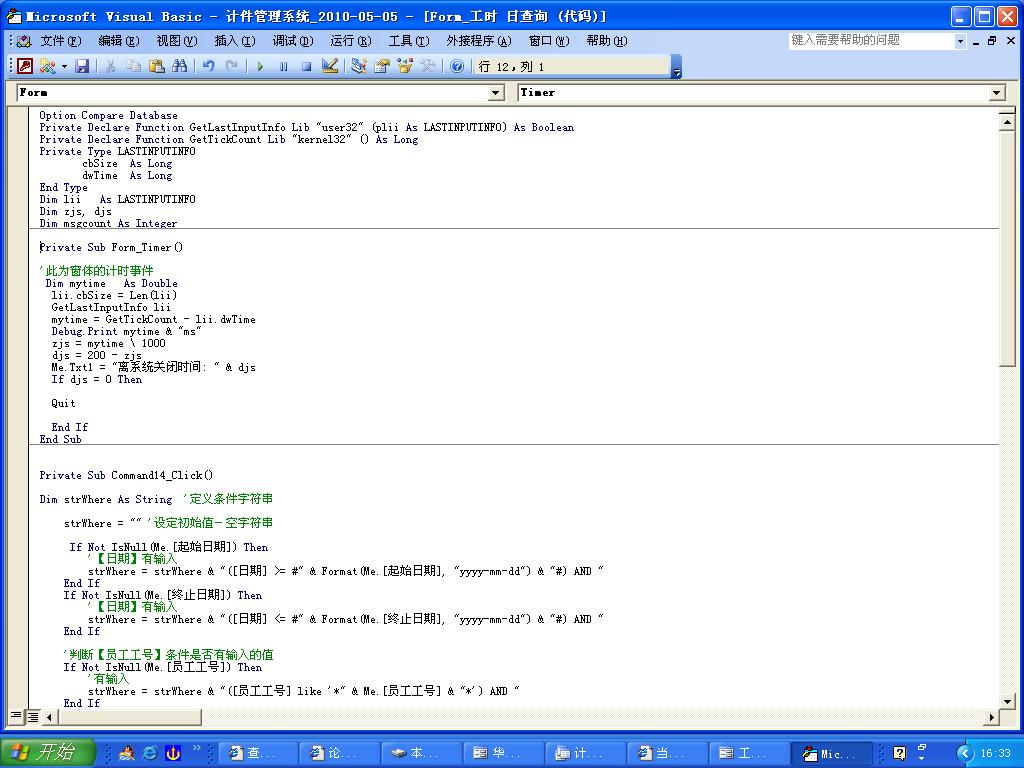Expand the toolbar options arrow
The height and width of the screenshot is (768, 1024).
click(x=677, y=67)
